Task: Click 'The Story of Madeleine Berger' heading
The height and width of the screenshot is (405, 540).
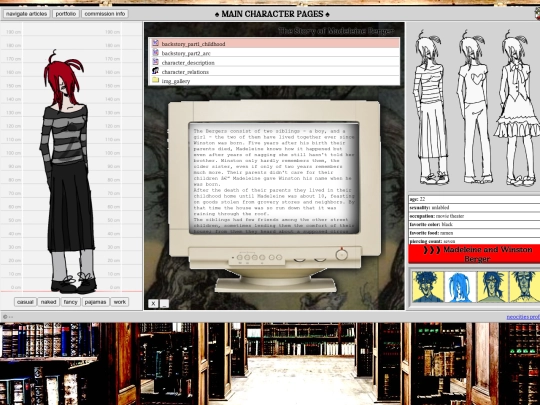Action: 336,31
